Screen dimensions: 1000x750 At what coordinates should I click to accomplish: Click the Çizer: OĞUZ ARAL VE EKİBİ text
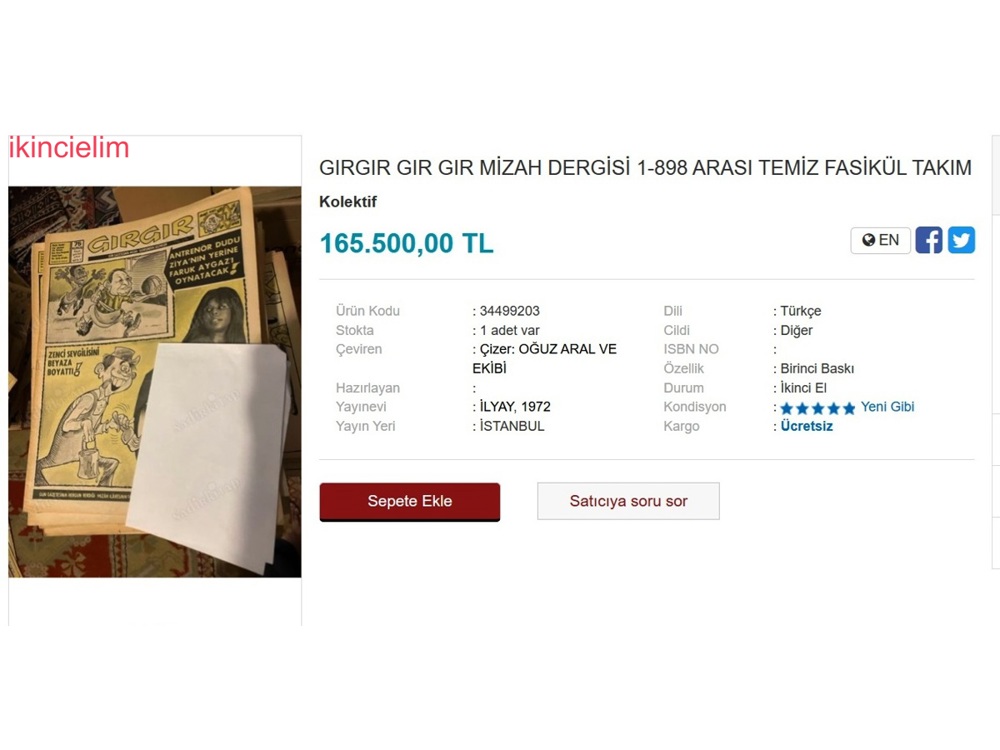point(545,358)
